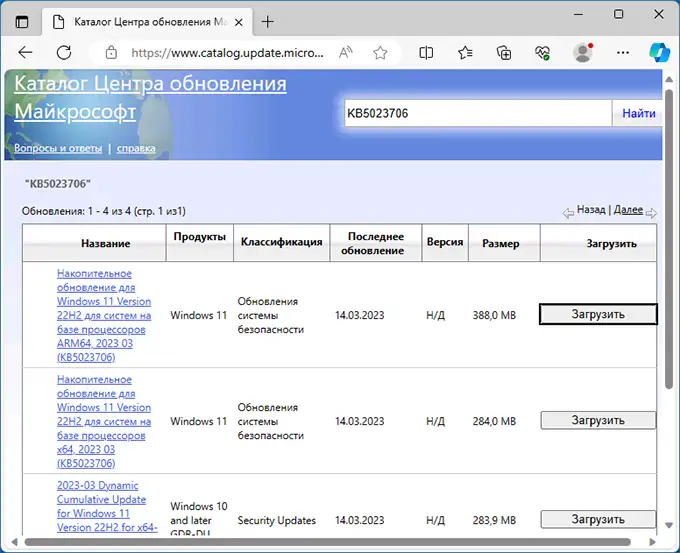
Task: View site information lock icon
Action: [x=111, y=53]
